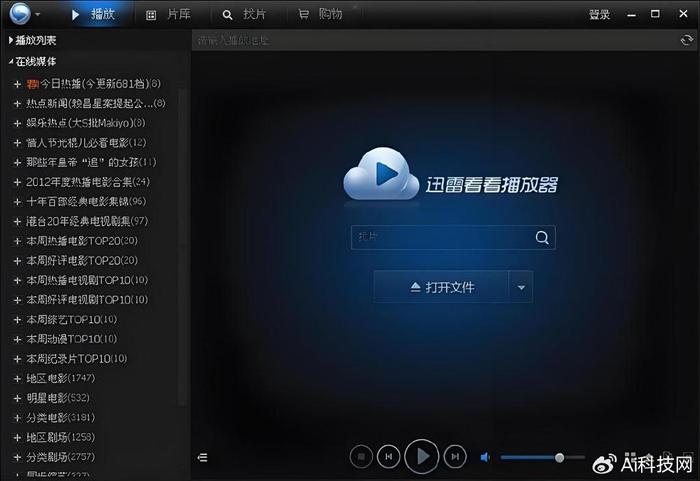Expand 2012年度热播电影合集 item

[17, 182]
